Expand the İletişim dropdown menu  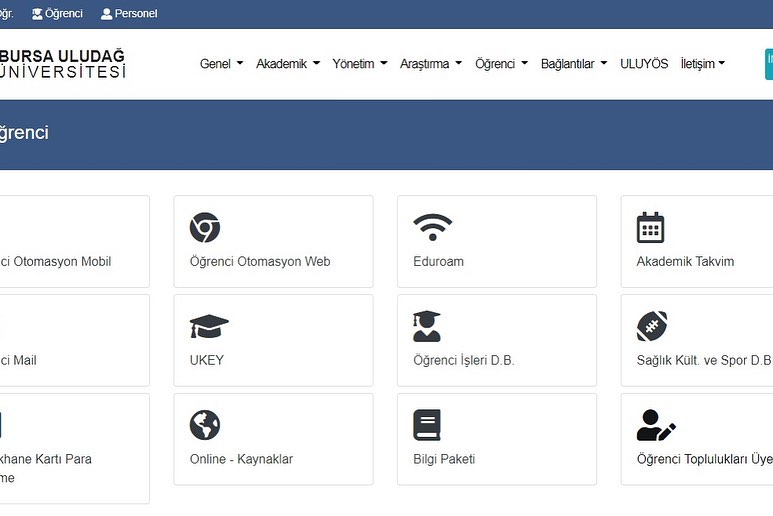703,64
